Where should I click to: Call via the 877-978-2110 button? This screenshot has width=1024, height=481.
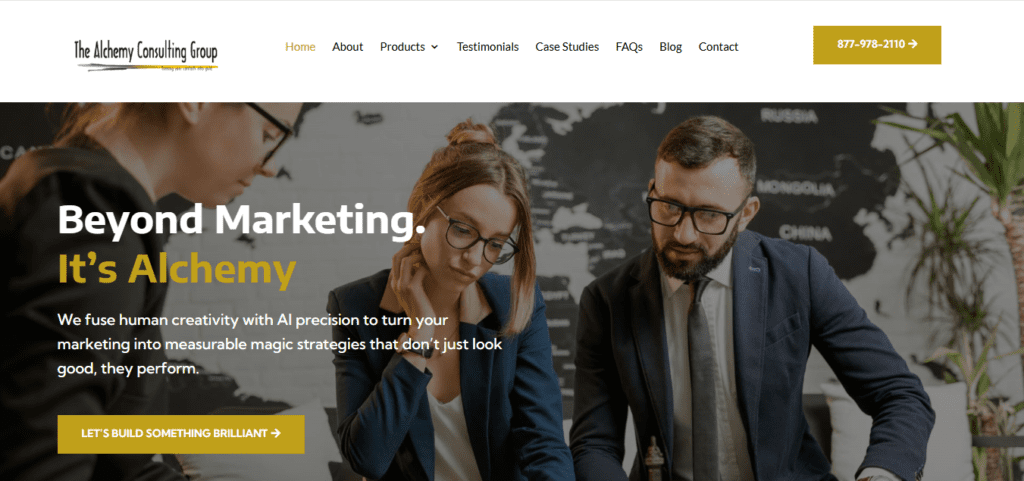click(x=877, y=45)
